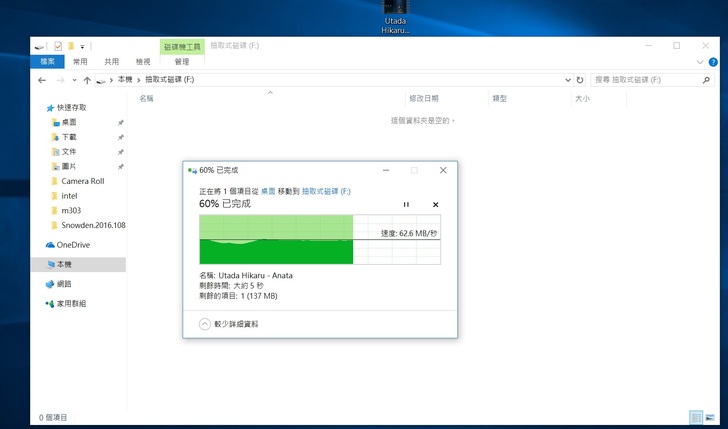Switch to large icons view button
Viewport: 728px width, 429px height.
711,417
